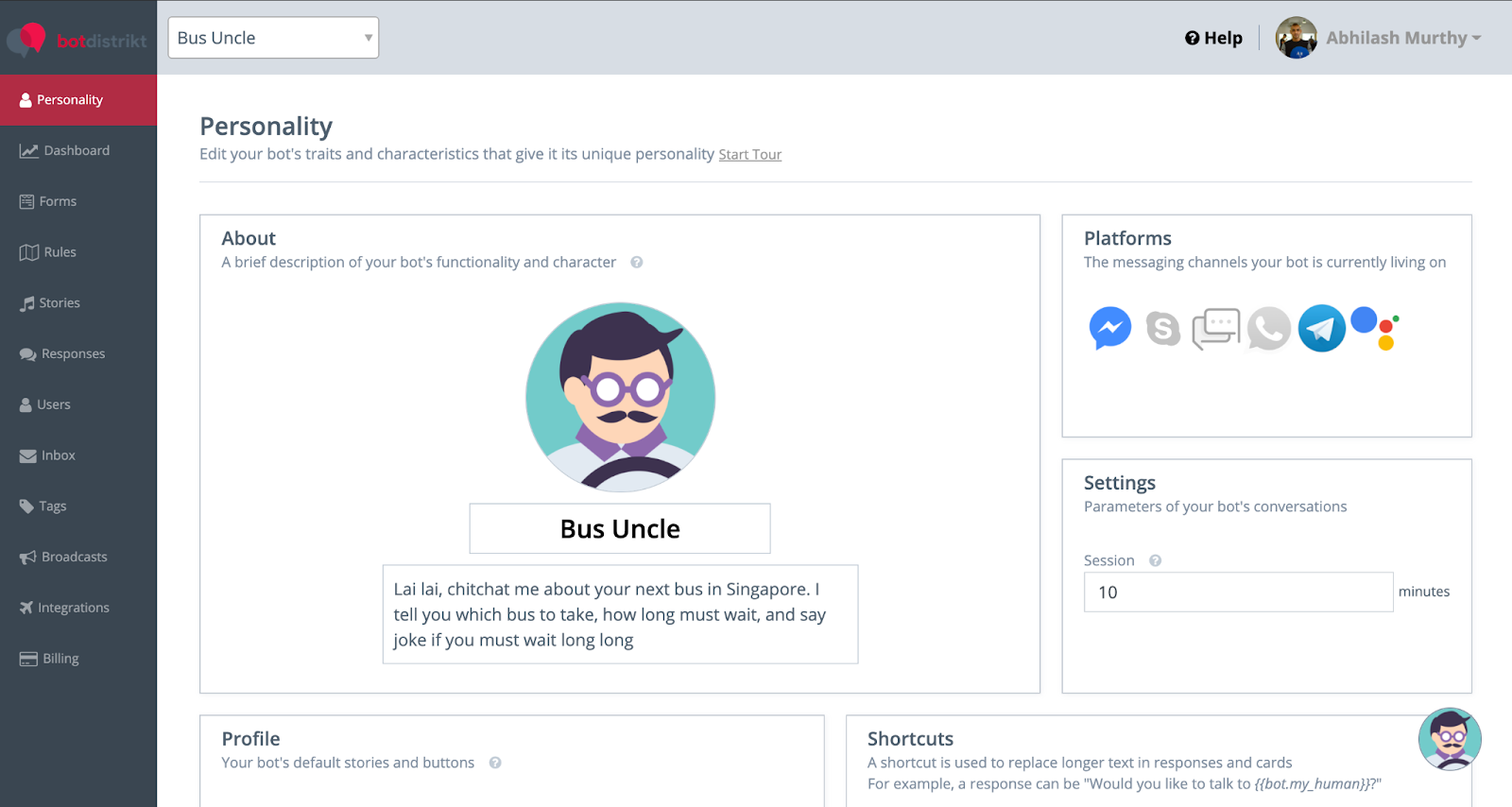Select the Telegram platform icon
Viewport: 1512px width, 807px height.
point(1322,329)
